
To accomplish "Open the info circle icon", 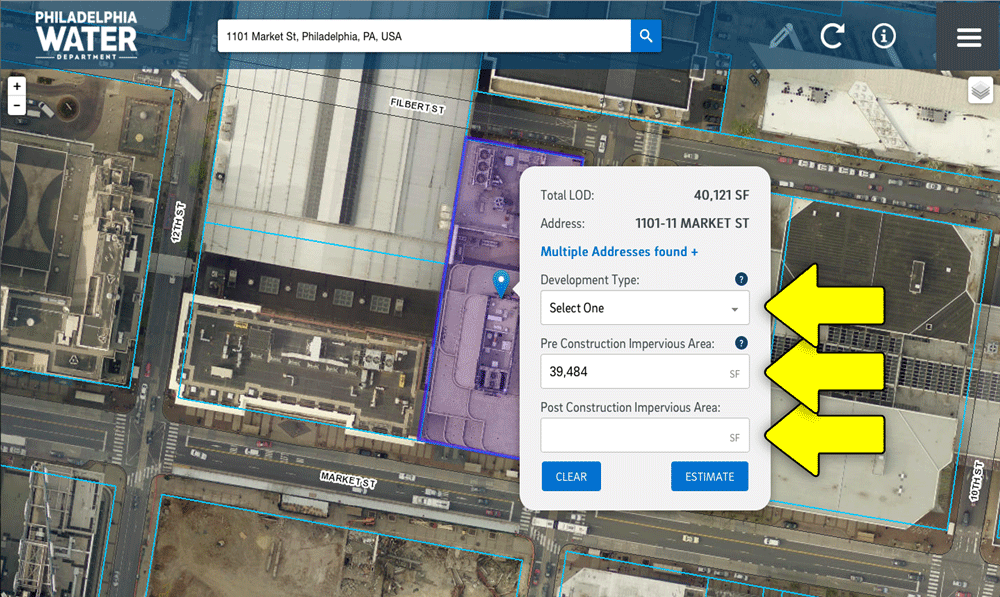I will coord(883,36).
